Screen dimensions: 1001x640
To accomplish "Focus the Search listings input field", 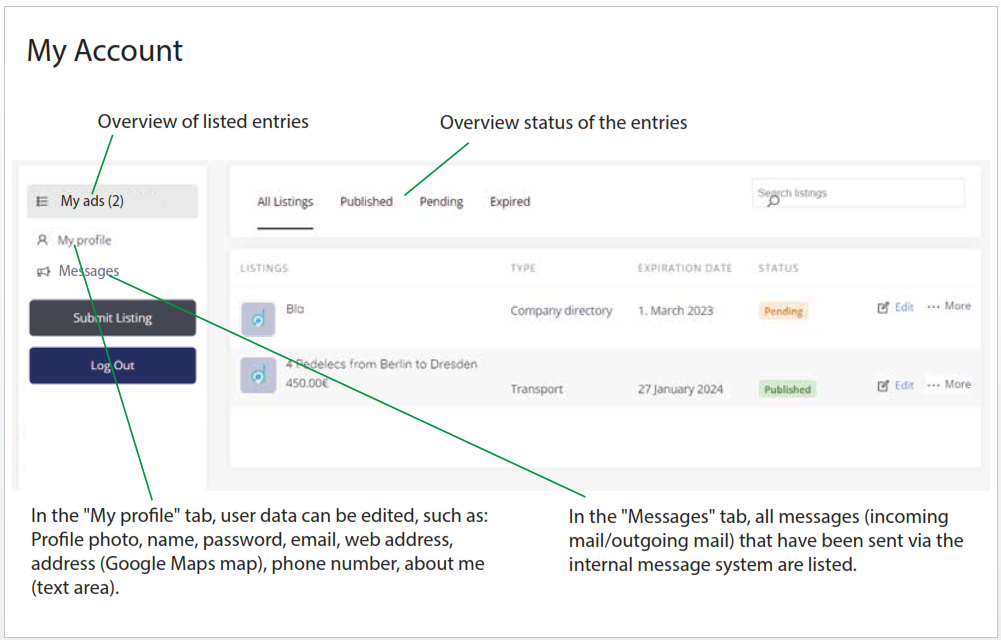I will tap(858, 193).
